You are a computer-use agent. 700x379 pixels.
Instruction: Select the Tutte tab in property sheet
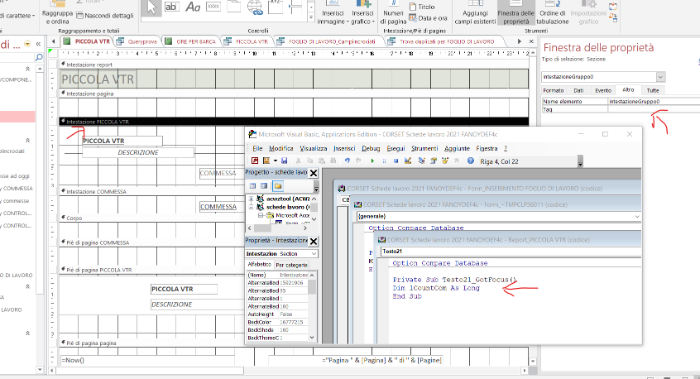tap(653, 90)
